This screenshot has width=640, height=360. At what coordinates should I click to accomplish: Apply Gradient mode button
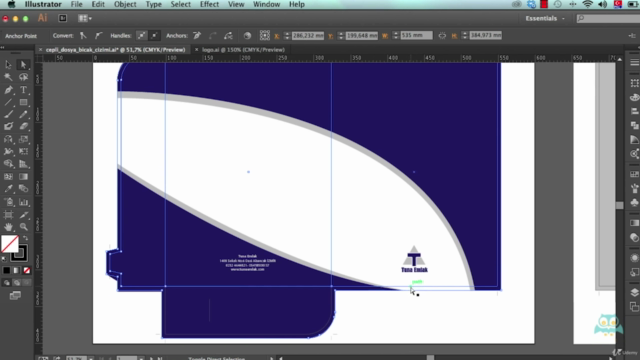point(16,270)
